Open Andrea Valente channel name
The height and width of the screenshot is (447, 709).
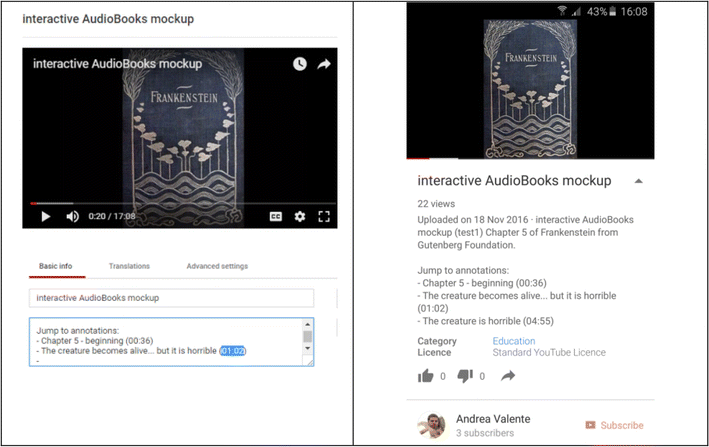click(x=493, y=419)
